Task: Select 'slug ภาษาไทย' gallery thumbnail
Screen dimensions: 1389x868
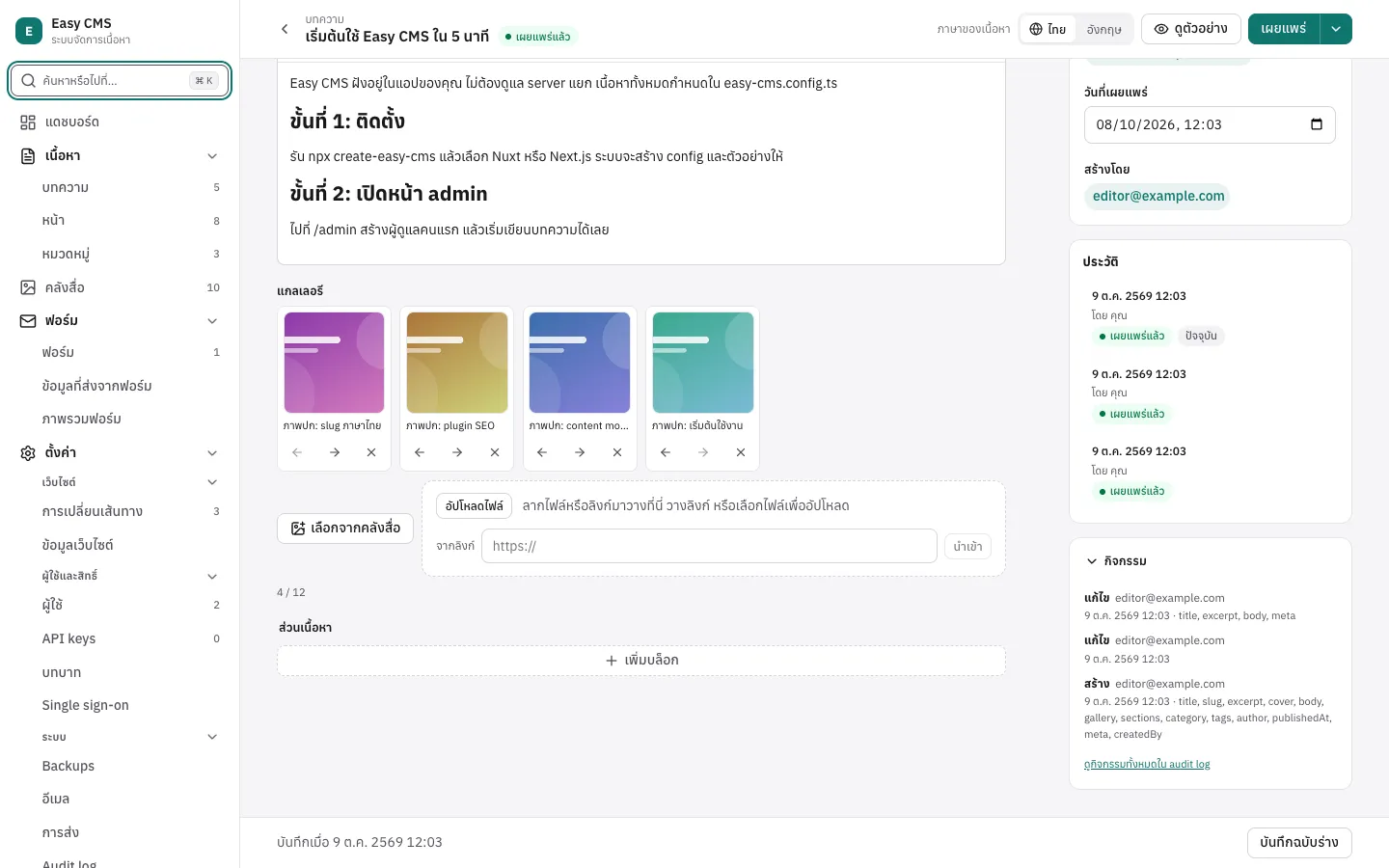Action: (x=334, y=363)
